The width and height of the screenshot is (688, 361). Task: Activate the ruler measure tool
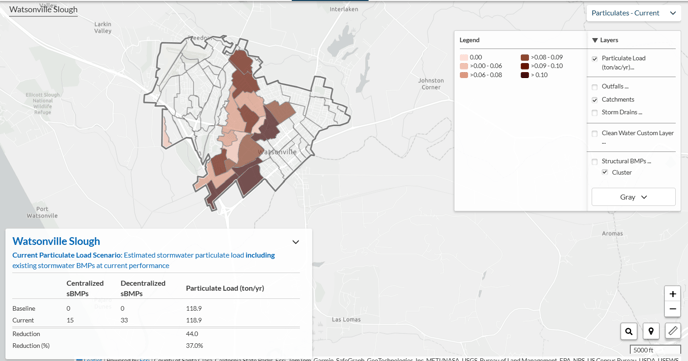tap(673, 331)
